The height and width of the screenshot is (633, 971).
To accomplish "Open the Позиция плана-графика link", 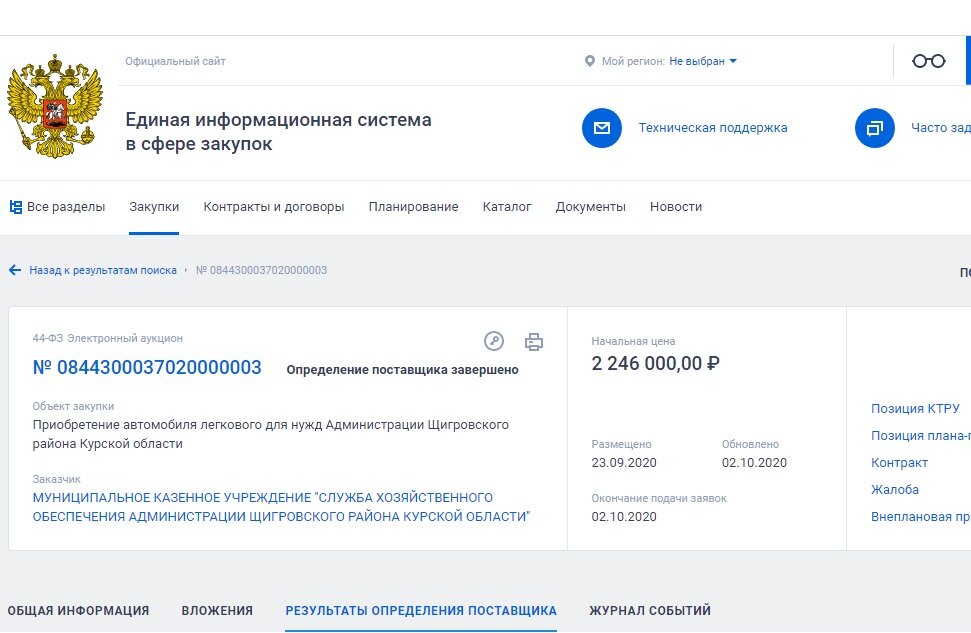I will (x=921, y=435).
